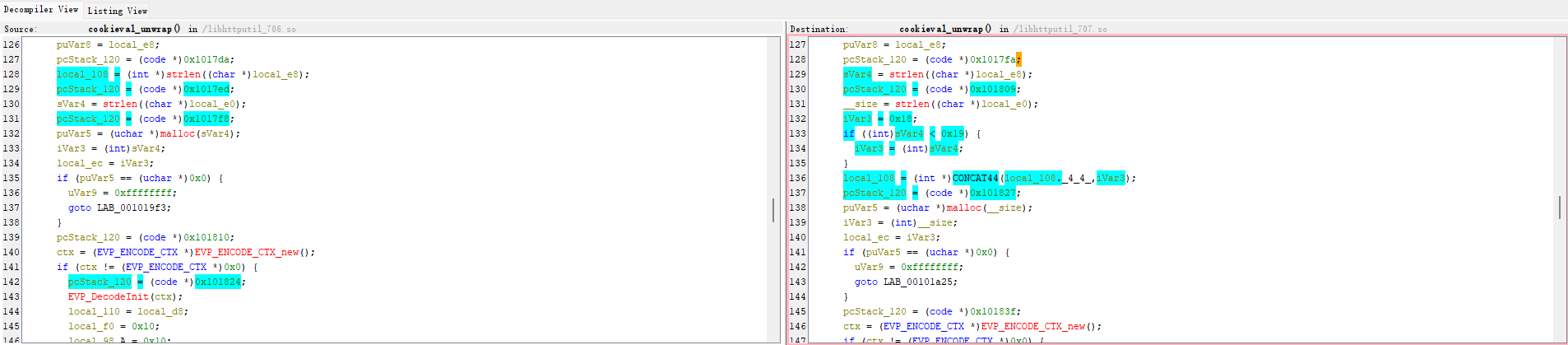Select highlighted address 0x101827 in destination
The height and width of the screenshot is (345, 1568).
pos(993,193)
